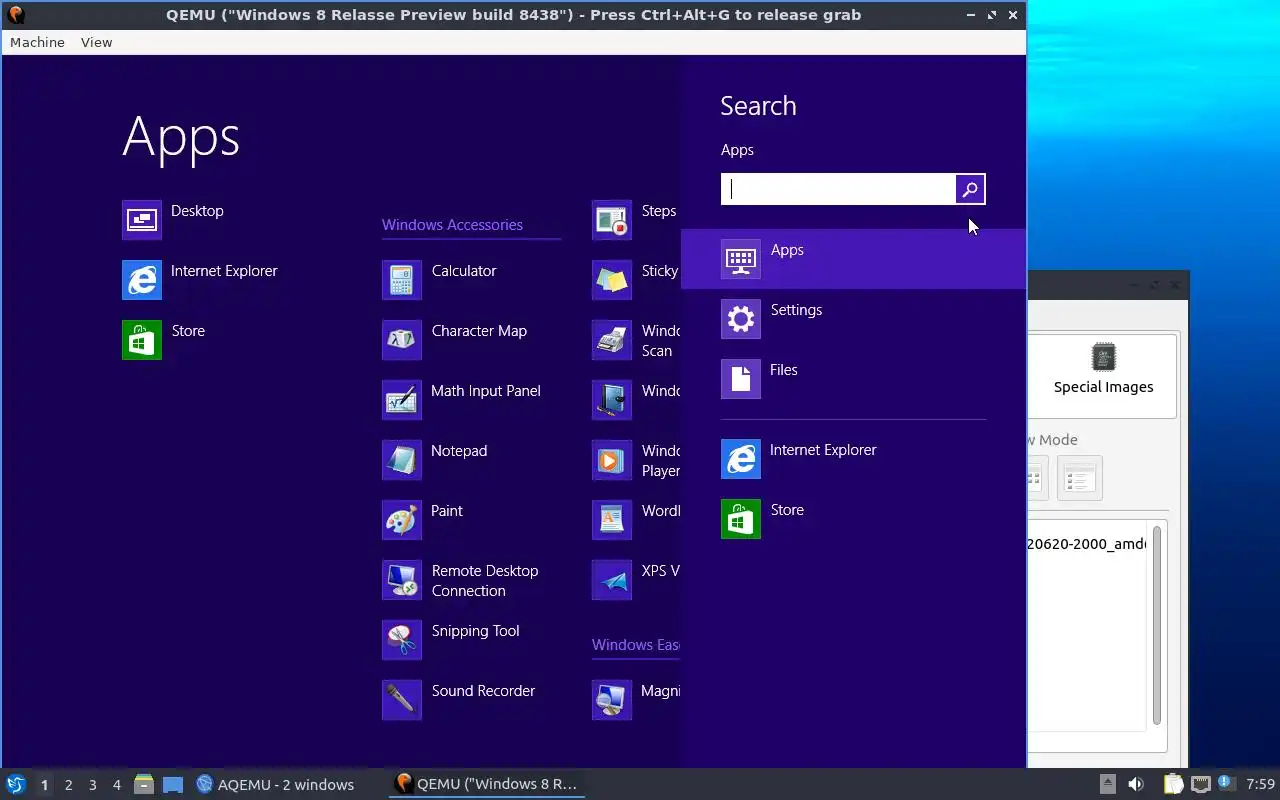Click into the Search text box

coord(838,189)
